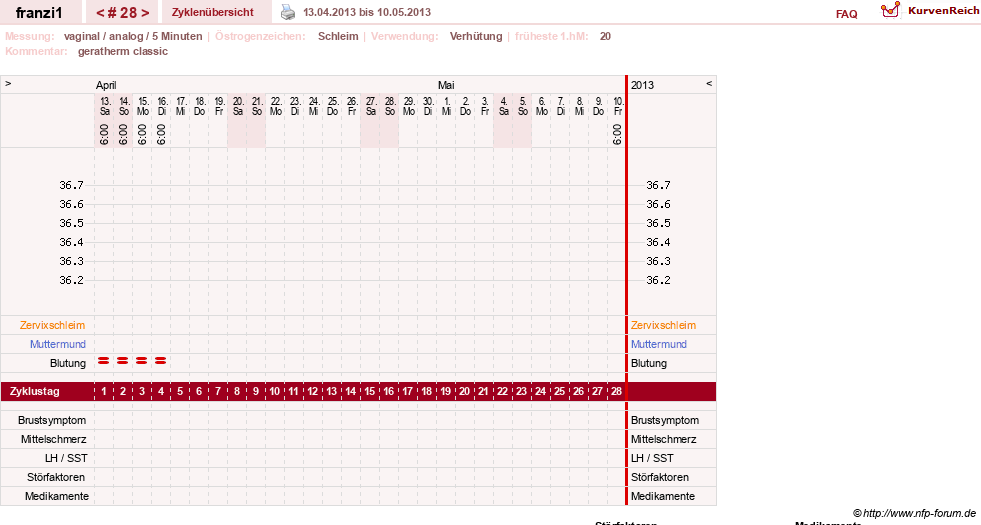Click the date range 13.04.2013 bis 10.05.2013

[367, 12]
